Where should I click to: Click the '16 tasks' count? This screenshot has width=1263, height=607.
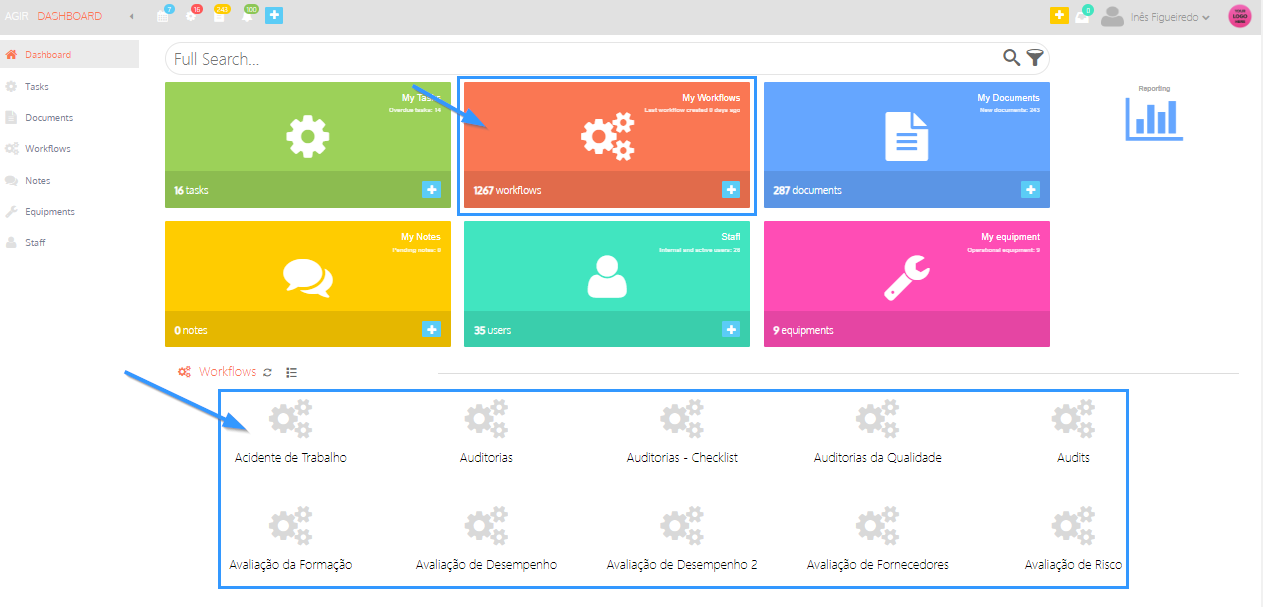(x=191, y=190)
